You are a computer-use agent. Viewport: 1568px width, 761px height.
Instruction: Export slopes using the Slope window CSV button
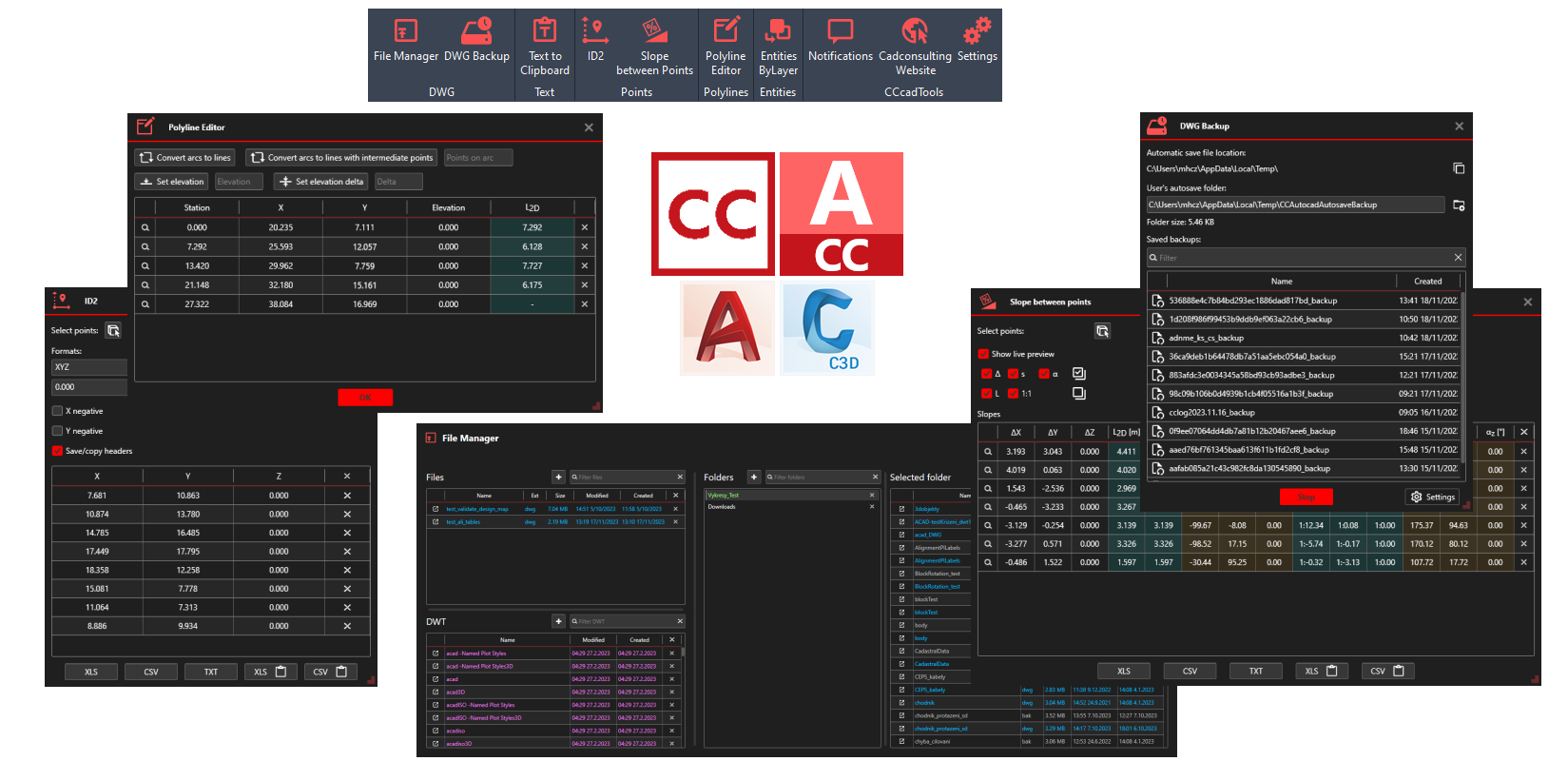tap(1190, 671)
